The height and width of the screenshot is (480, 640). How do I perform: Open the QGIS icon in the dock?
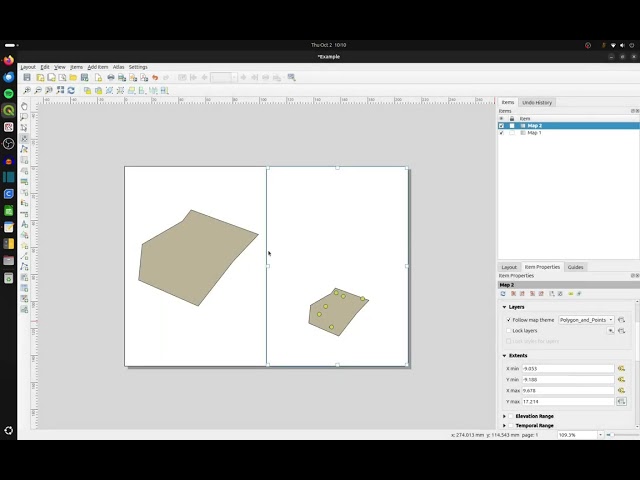pyautogui.click(x=9, y=110)
